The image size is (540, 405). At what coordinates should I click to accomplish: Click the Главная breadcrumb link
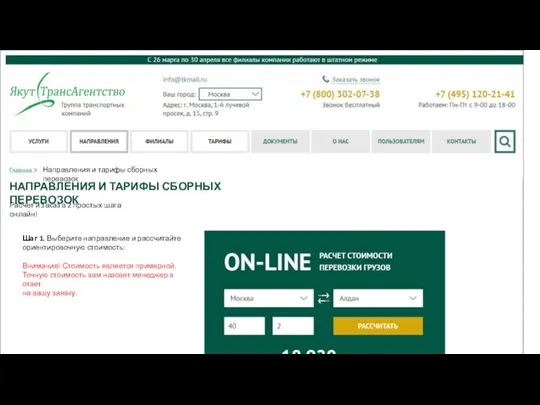tap(20, 170)
